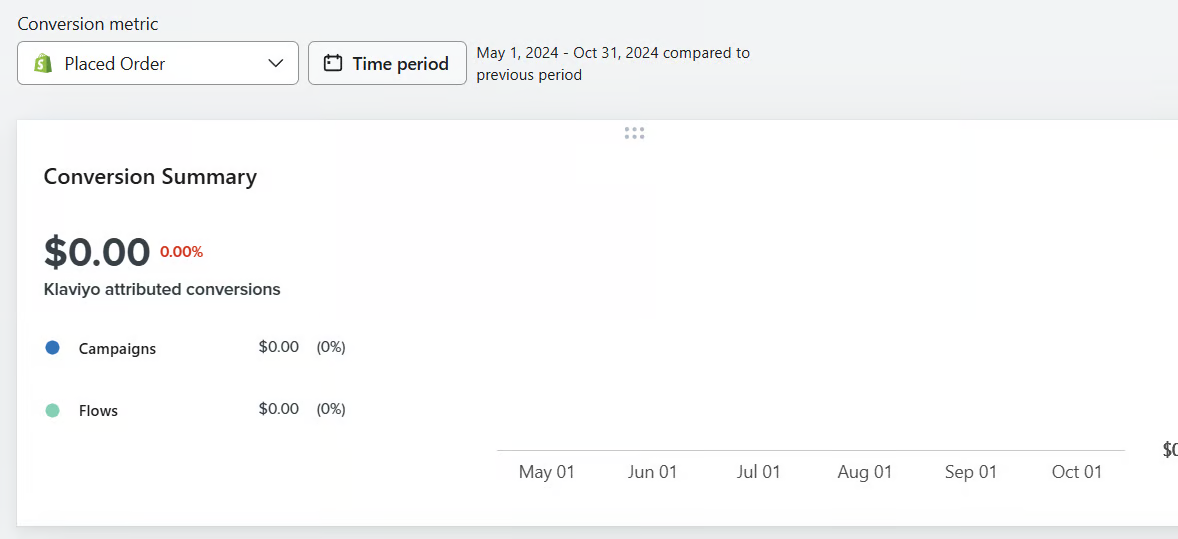
Task: Click the Shopify bag icon in dropdown
Action: pos(43,64)
